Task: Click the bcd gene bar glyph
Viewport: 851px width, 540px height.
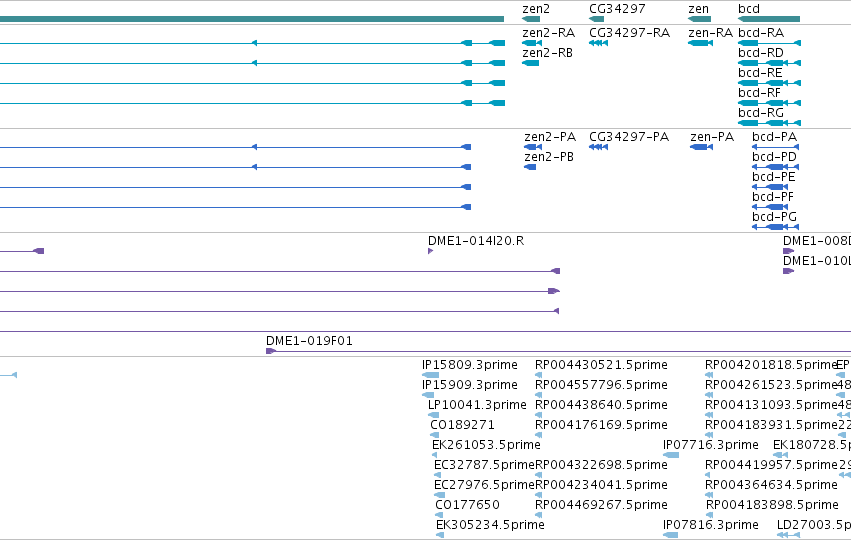Action: (769, 19)
